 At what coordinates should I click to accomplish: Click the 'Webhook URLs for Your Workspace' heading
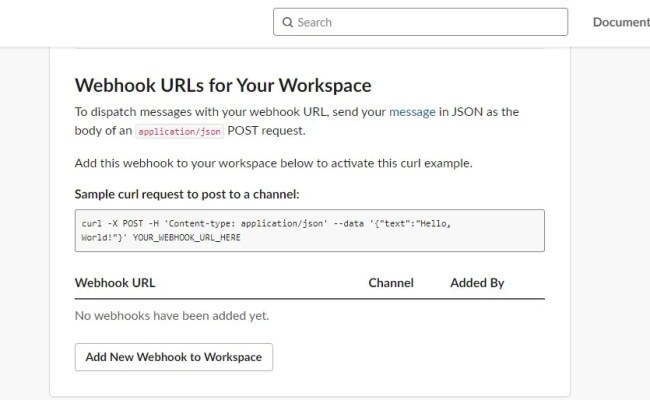tap(223, 85)
